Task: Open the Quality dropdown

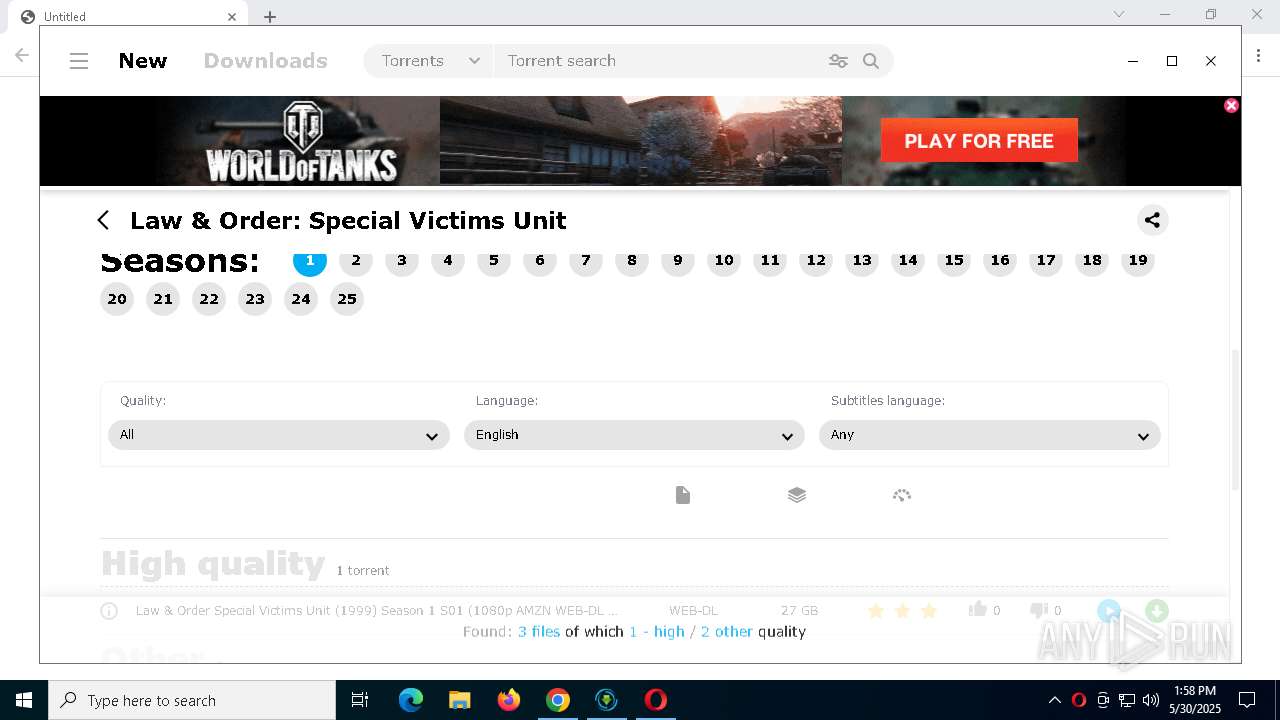Action: pos(279,435)
